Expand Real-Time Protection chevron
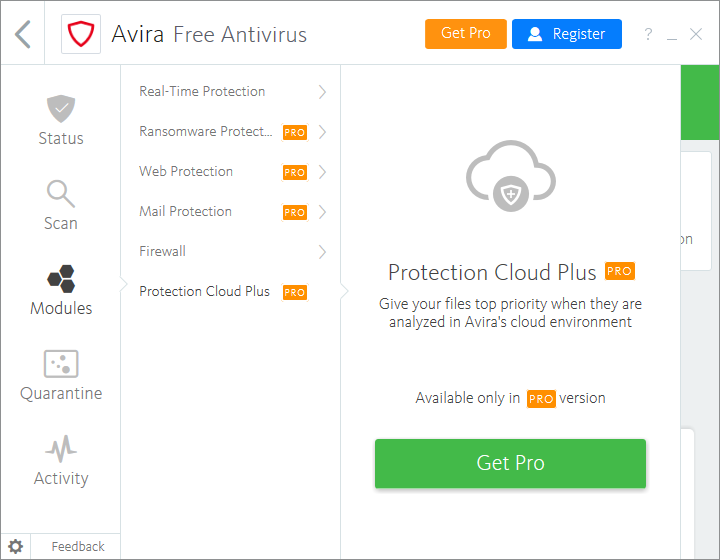The height and width of the screenshot is (560, 720). (322, 92)
